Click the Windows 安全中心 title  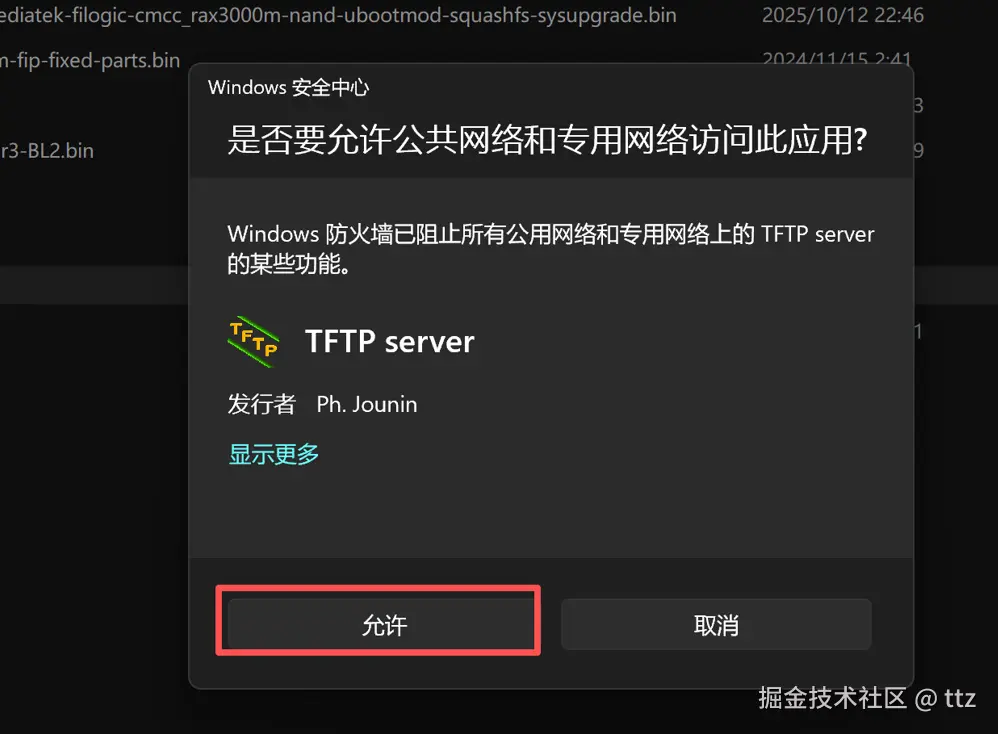tap(288, 87)
